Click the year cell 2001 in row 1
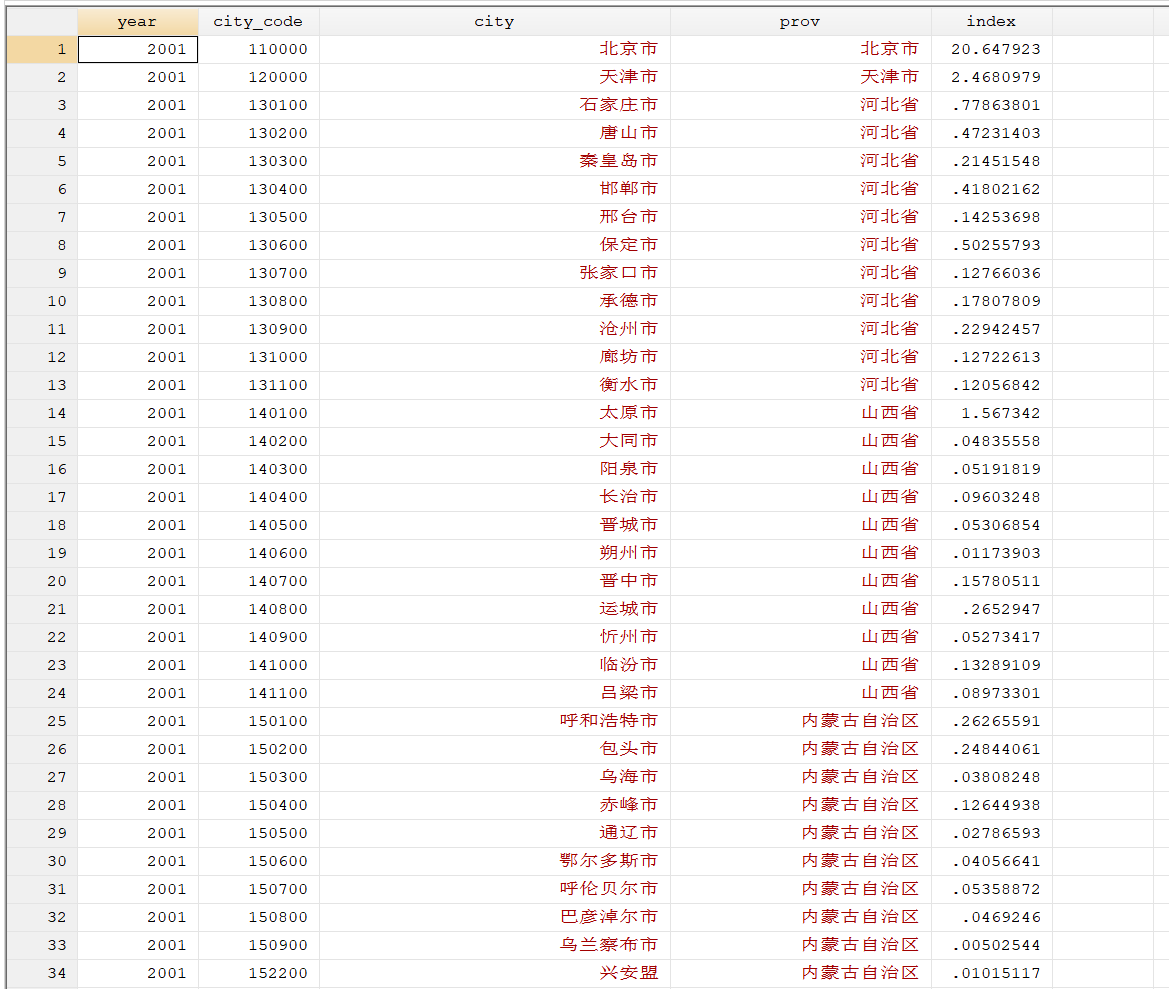Screen dimensions: 1169x989 point(138,49)
